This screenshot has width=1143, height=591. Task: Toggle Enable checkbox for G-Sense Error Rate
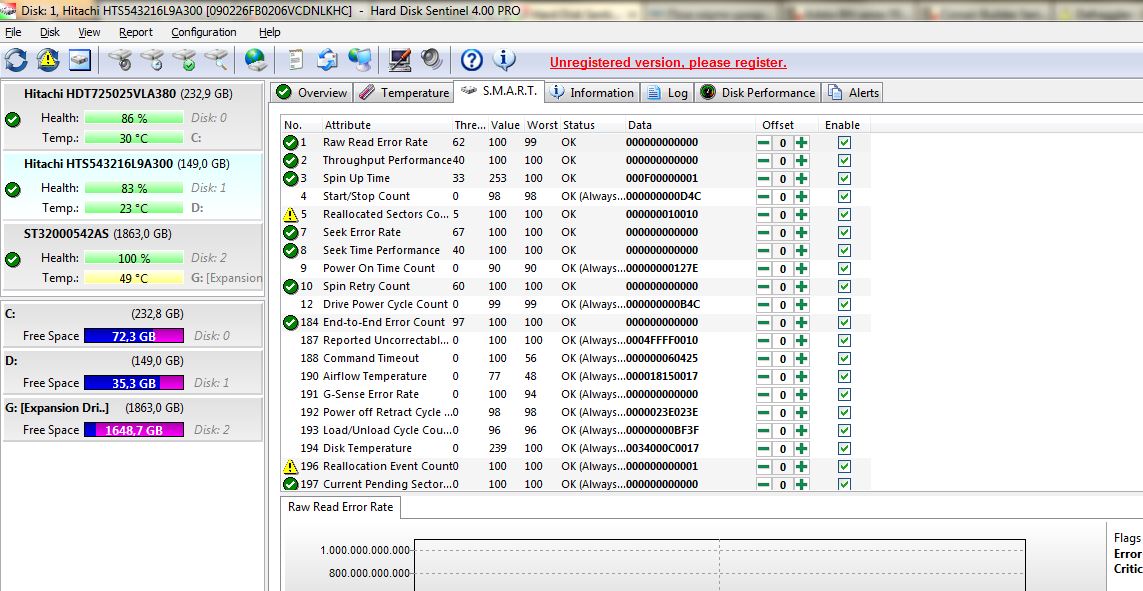[844, 394]
